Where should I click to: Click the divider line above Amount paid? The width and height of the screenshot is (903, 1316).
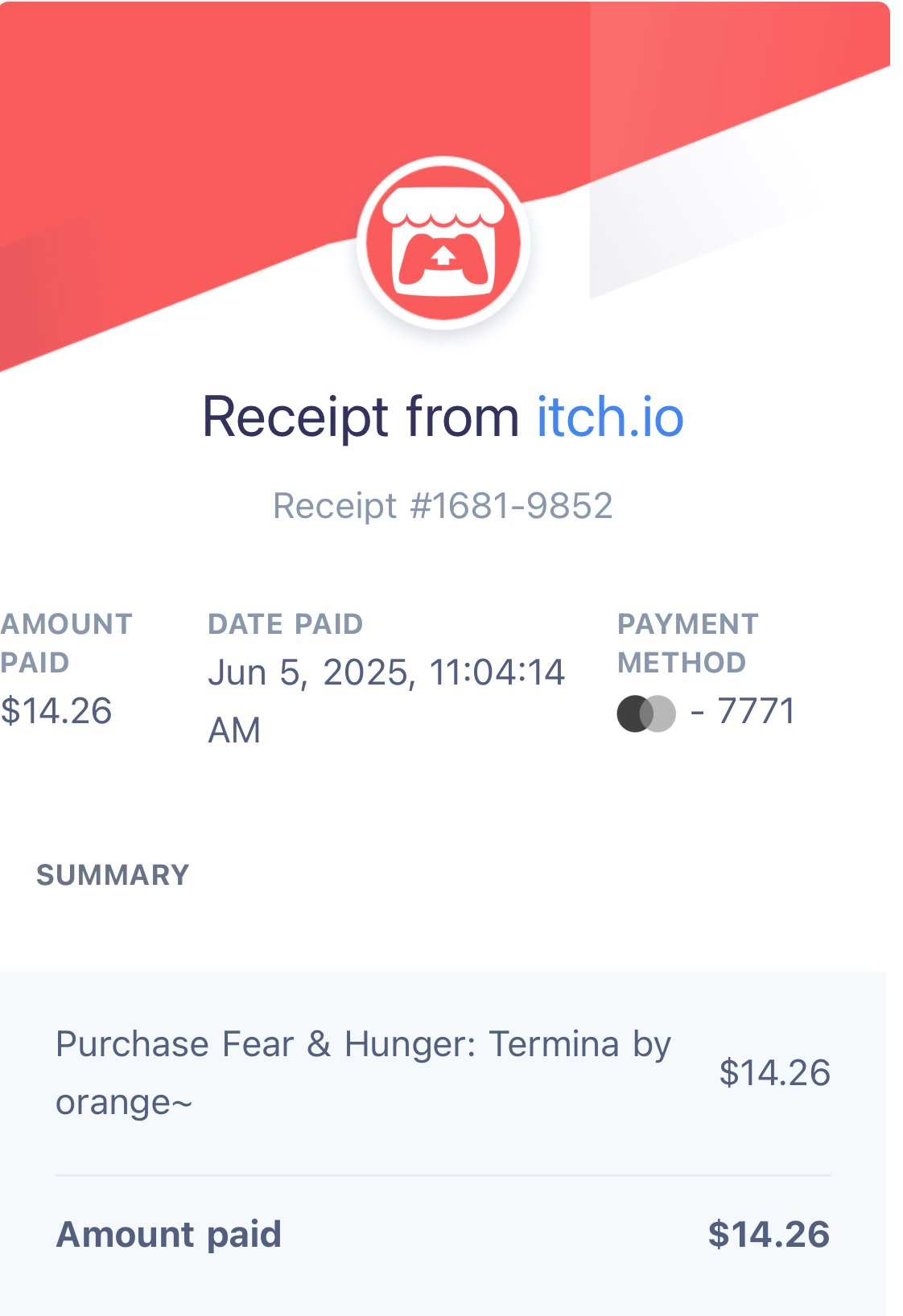tap(443, 1175)
